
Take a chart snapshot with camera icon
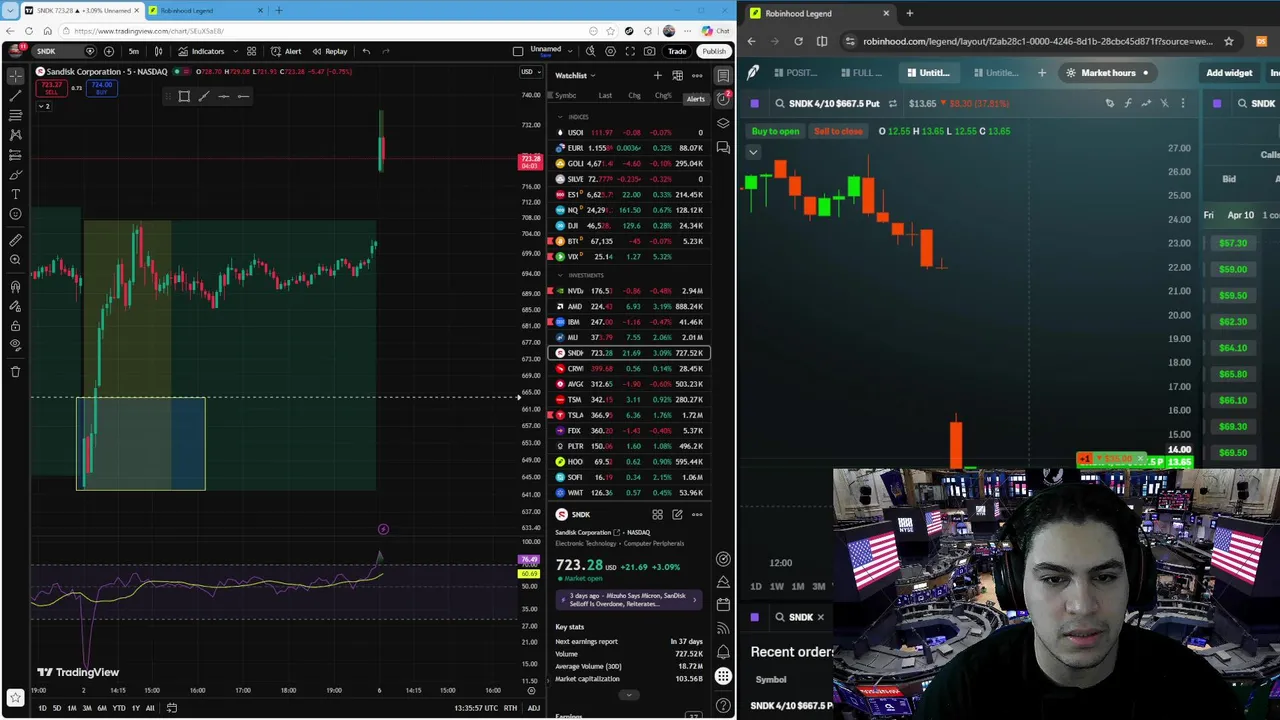(650, 51)
